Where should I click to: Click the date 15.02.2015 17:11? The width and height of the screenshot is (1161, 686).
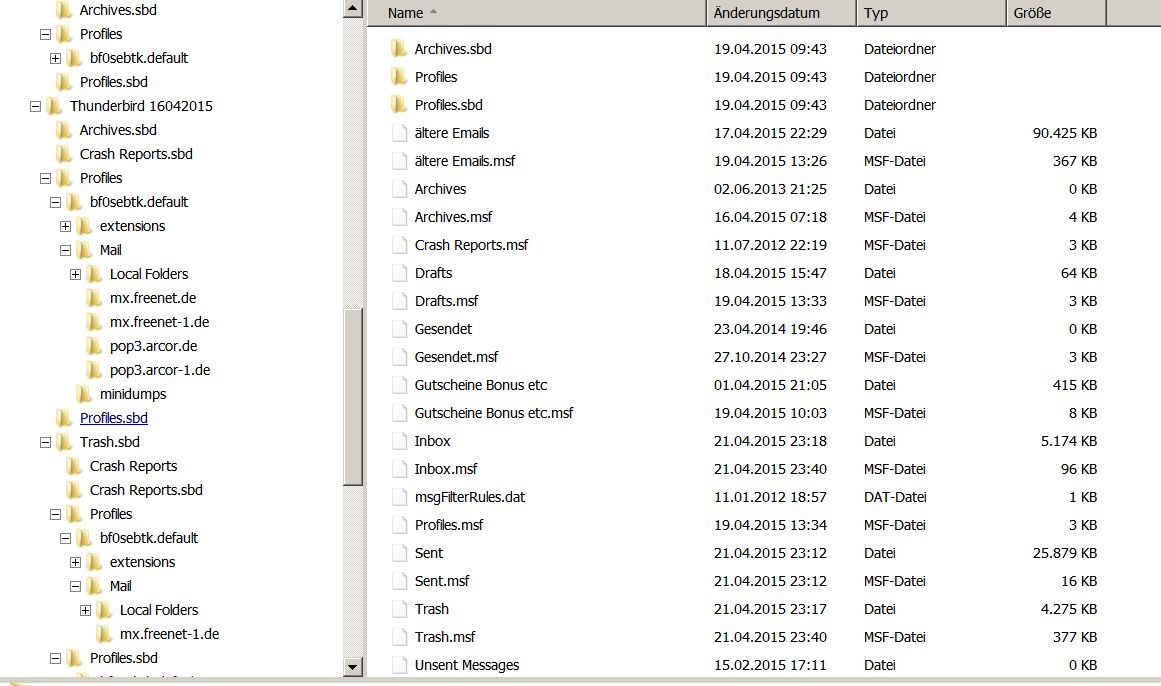[x=770, y=665]
